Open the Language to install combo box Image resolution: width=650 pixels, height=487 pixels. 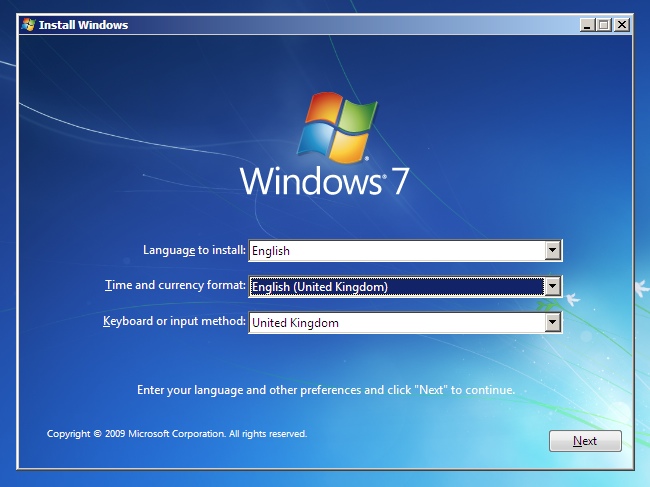(x=405, y=250)
